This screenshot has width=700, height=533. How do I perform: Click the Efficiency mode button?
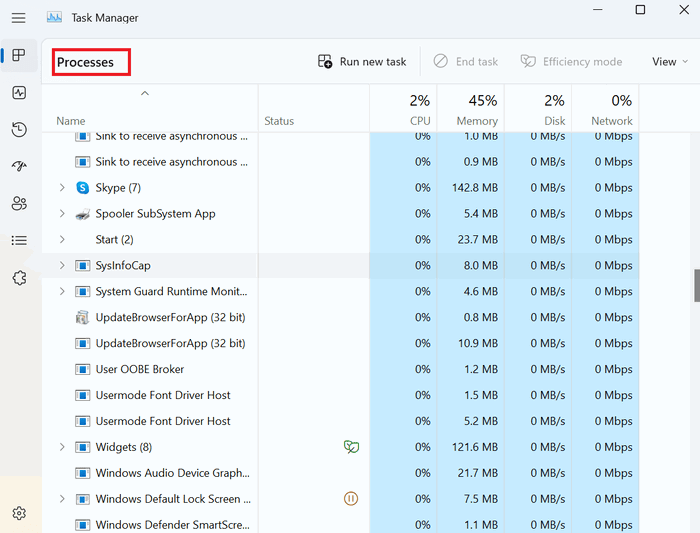point(571,62)
